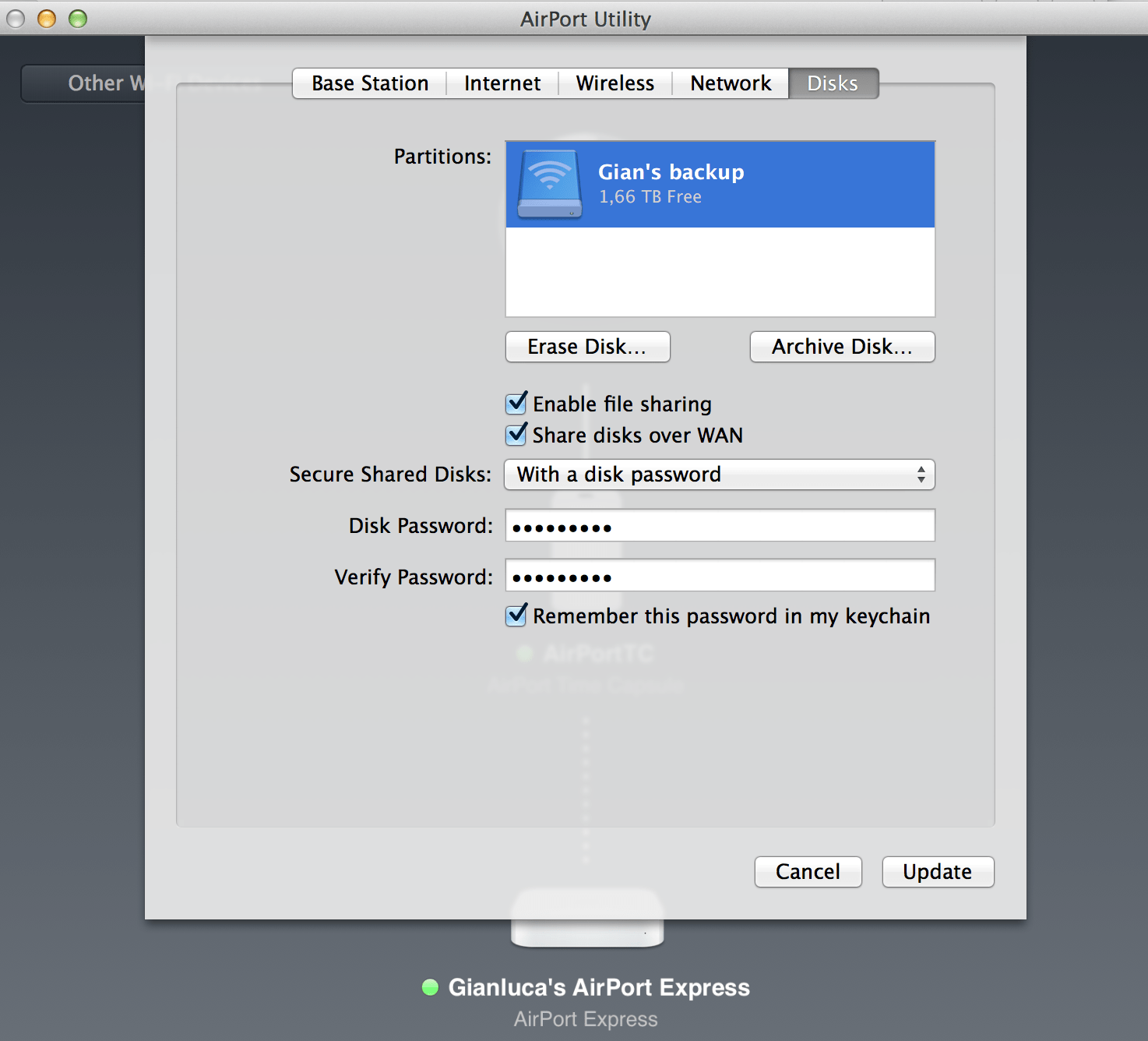Go to the Internet tab

click(502, 83)
